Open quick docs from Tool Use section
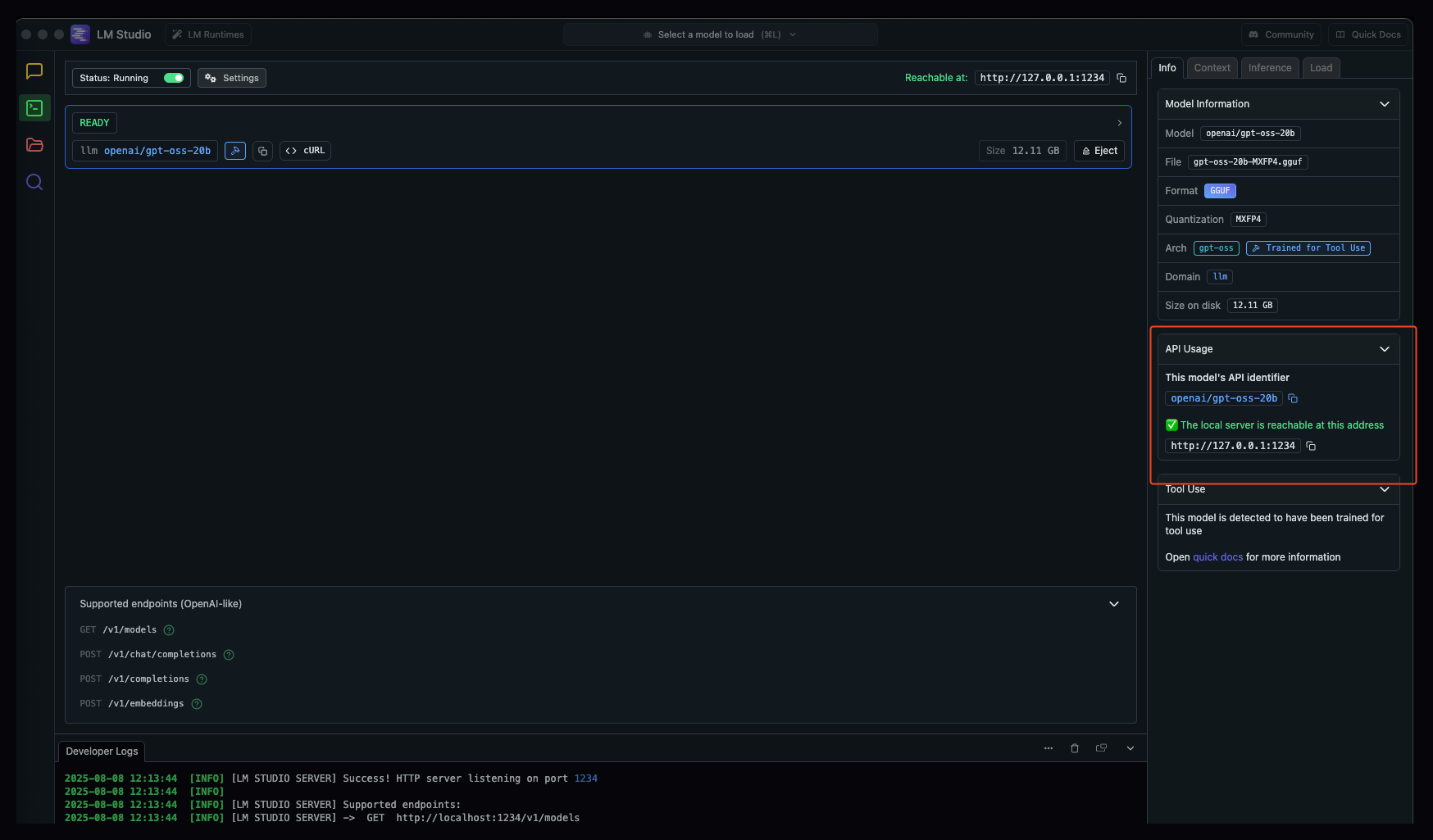The height and width of the screenshot is (840, 1433). 1217,556
